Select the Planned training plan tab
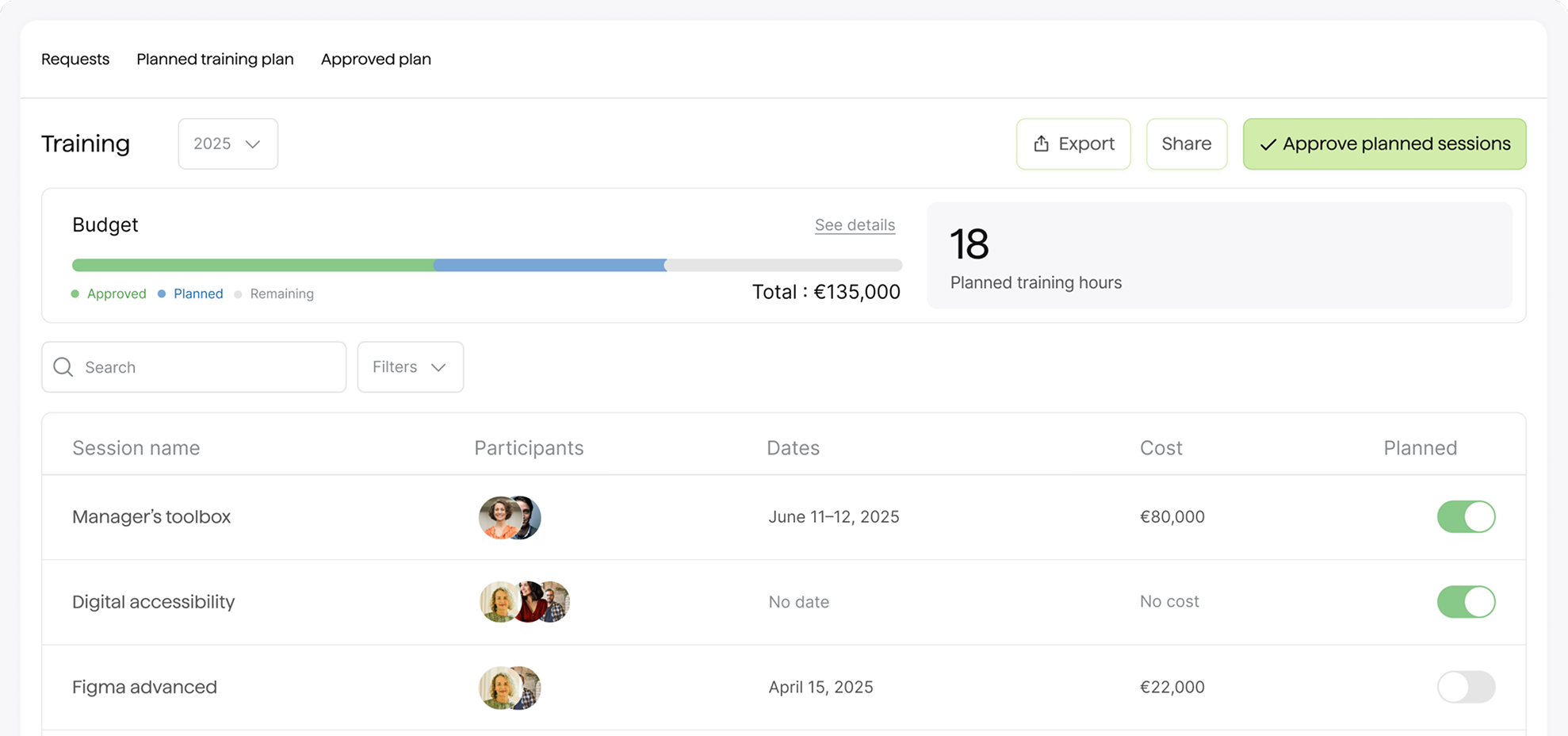 [215, 59]
